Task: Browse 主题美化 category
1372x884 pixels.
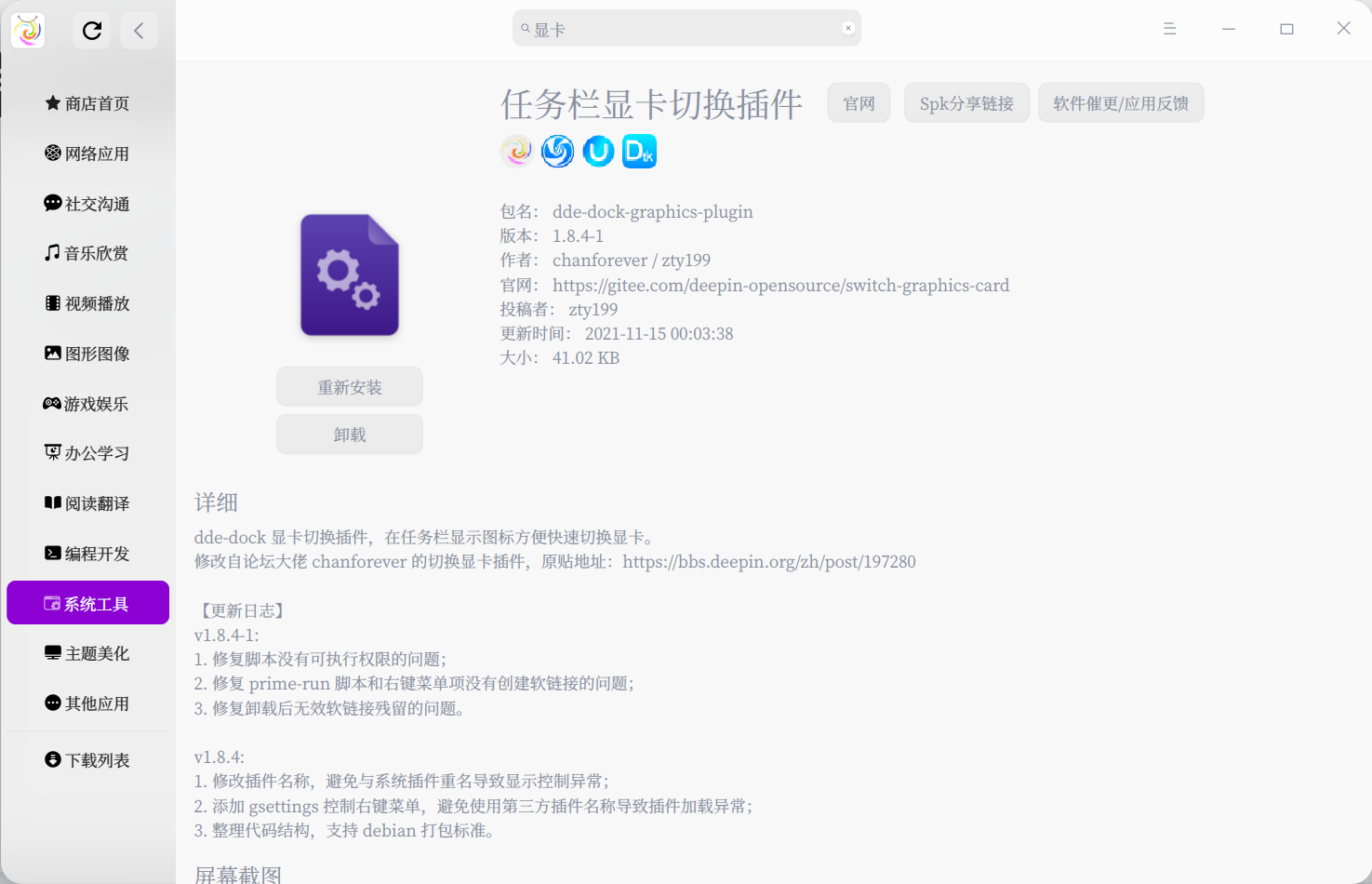Action: [87, 653]
